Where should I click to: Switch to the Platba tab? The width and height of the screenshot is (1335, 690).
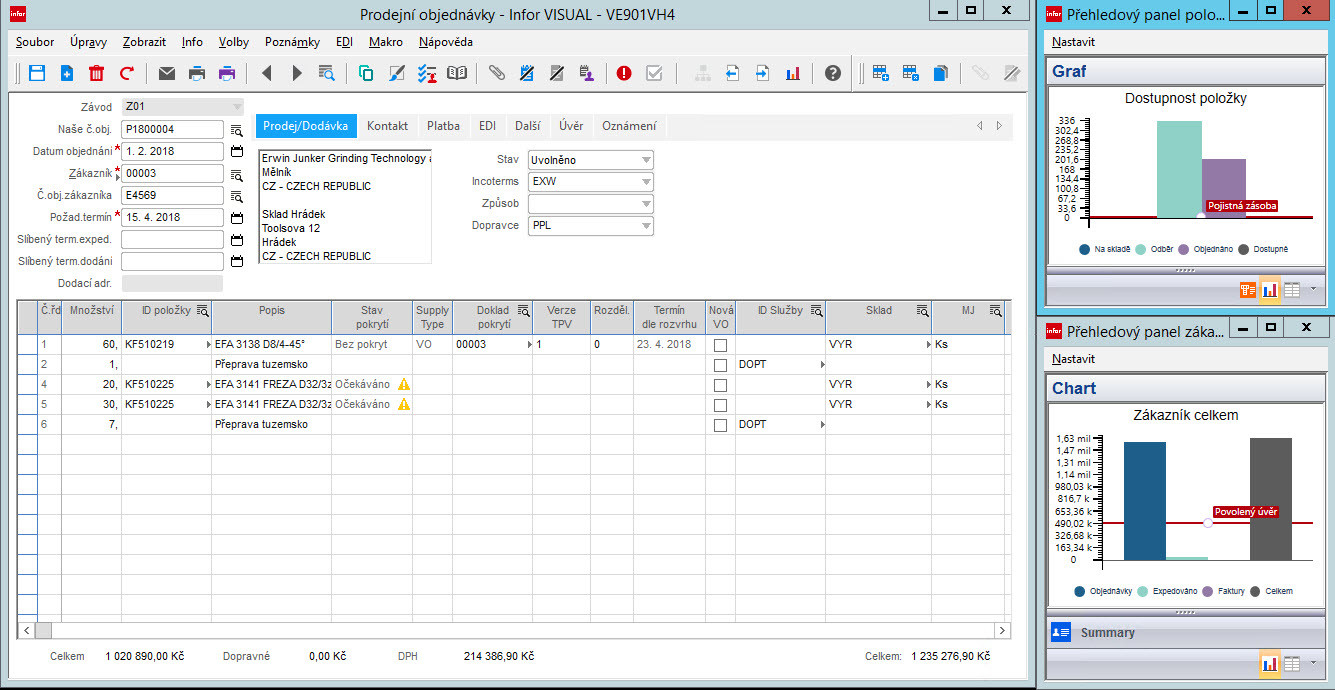click(x=443, y=126)
